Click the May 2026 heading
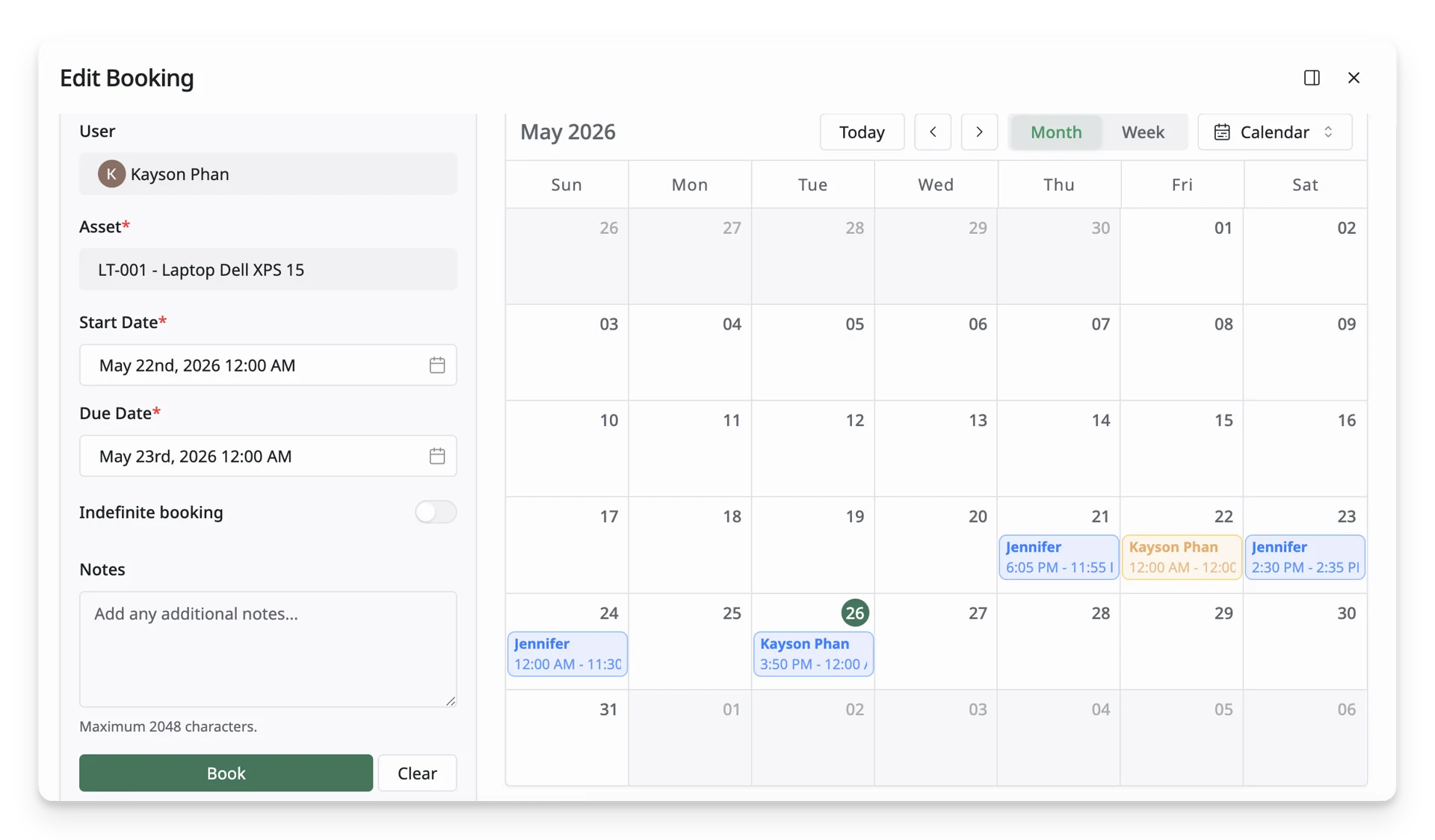This screenshot has width=1435, height=840. [568, 132]
